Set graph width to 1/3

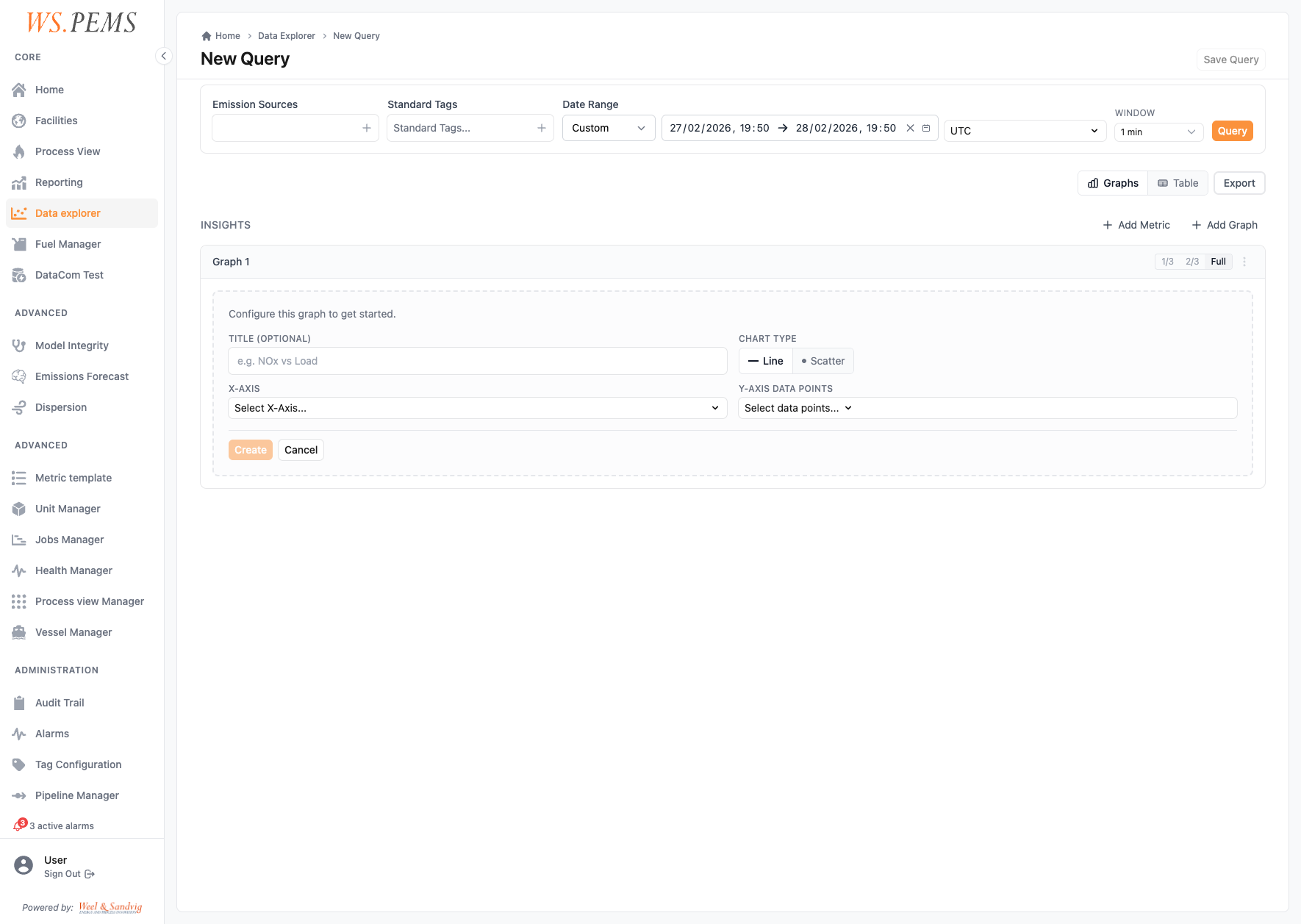click(x=1167, y=262)
